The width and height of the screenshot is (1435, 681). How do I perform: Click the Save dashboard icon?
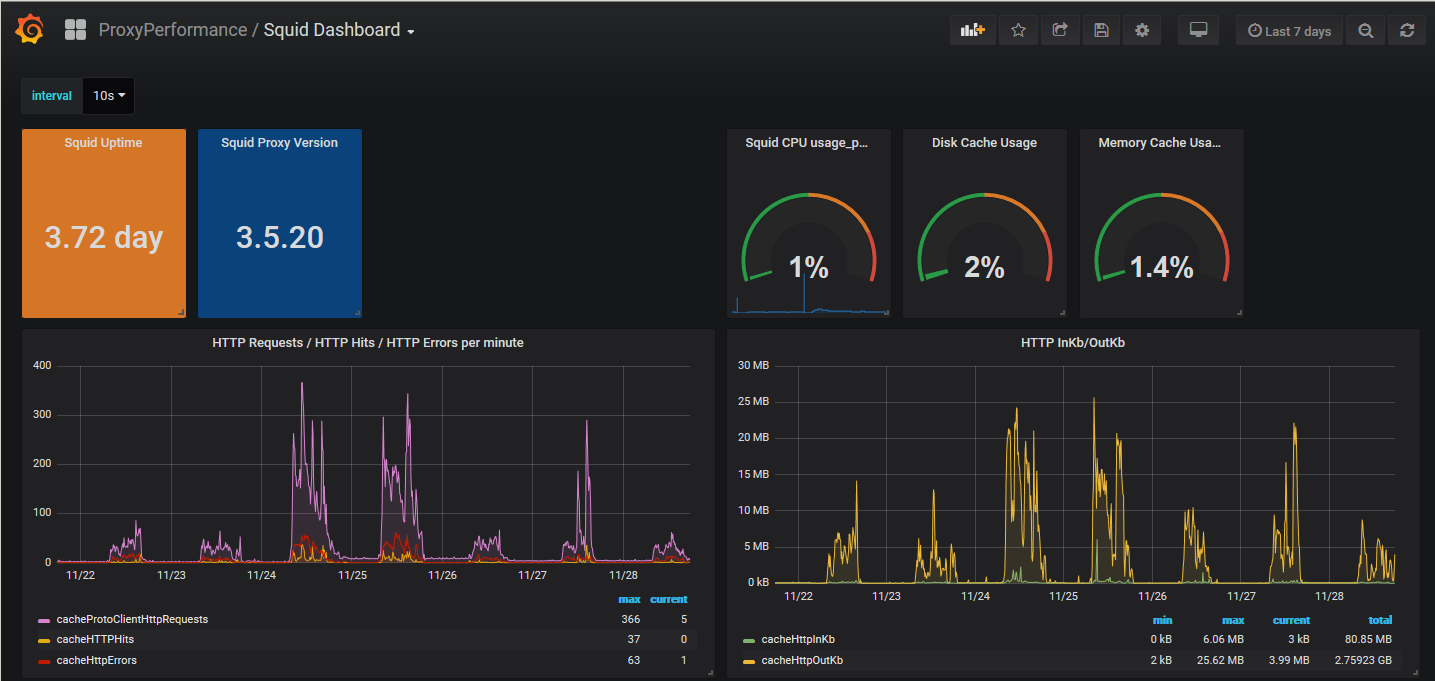[1100, 30]
